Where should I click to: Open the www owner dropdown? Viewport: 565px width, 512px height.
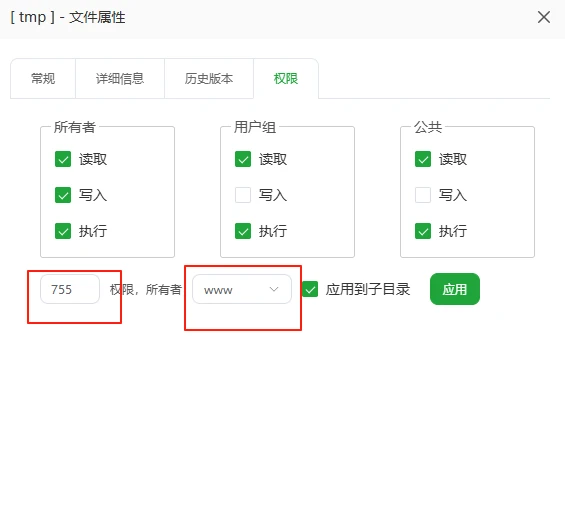(242, 289)
